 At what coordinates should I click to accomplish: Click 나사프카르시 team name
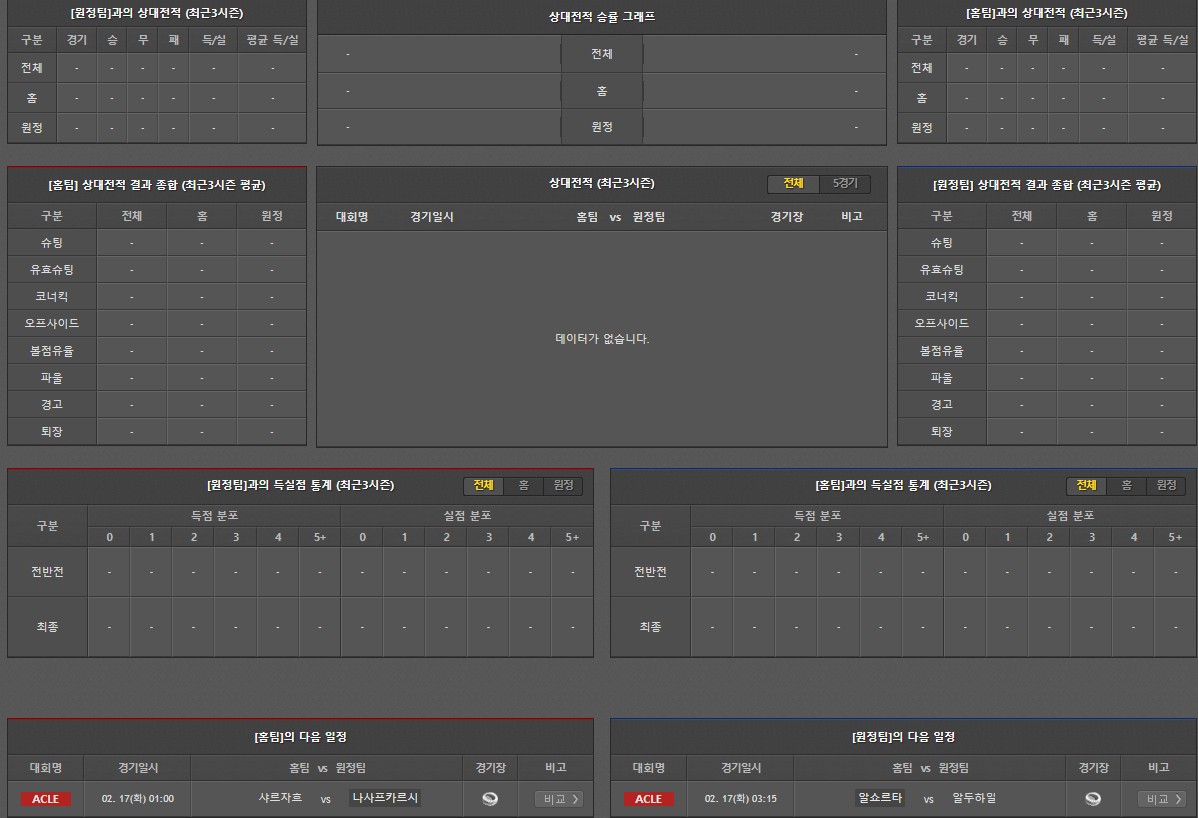(385, 798)
